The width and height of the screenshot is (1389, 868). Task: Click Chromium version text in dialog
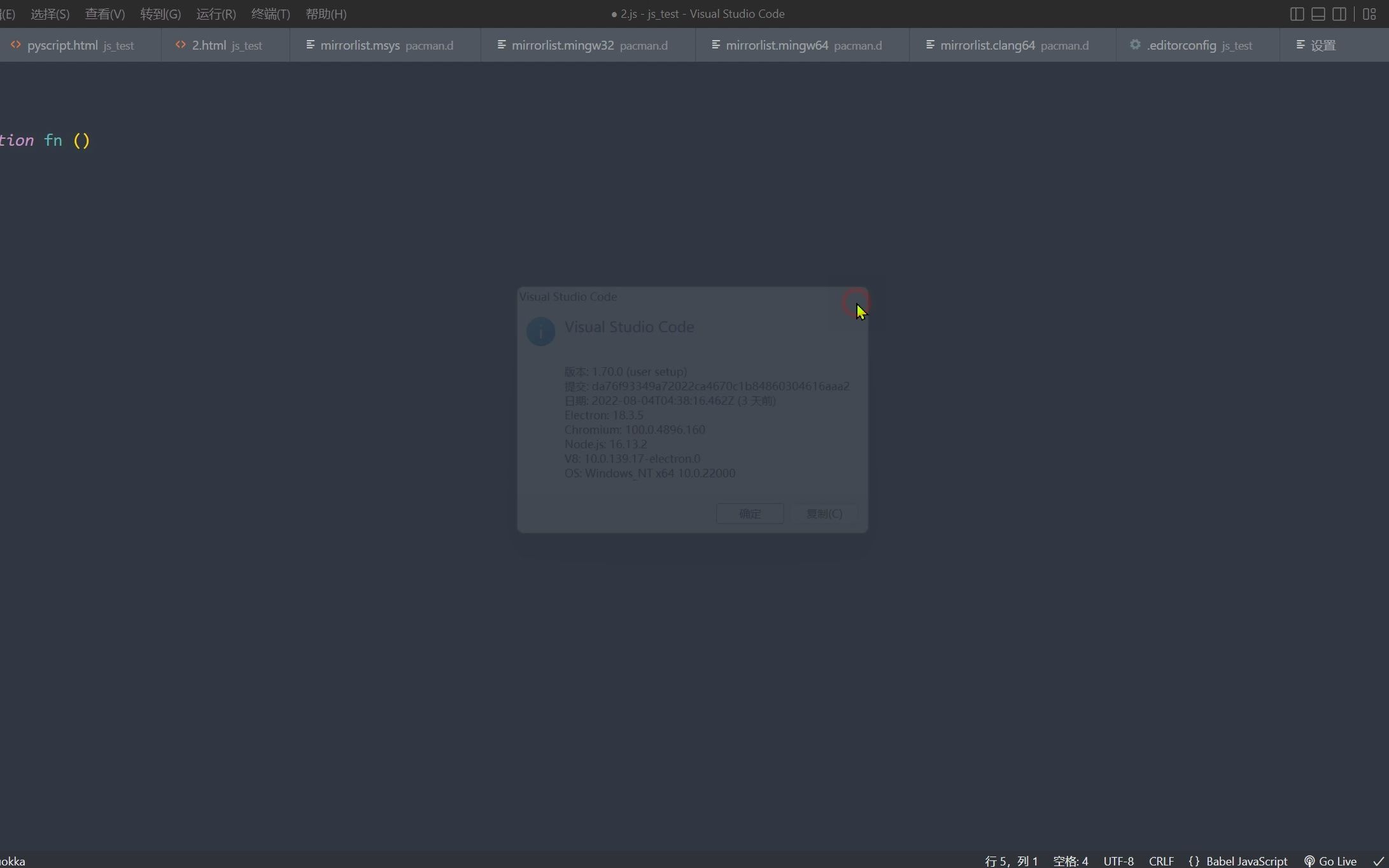(x=635, y=430)
